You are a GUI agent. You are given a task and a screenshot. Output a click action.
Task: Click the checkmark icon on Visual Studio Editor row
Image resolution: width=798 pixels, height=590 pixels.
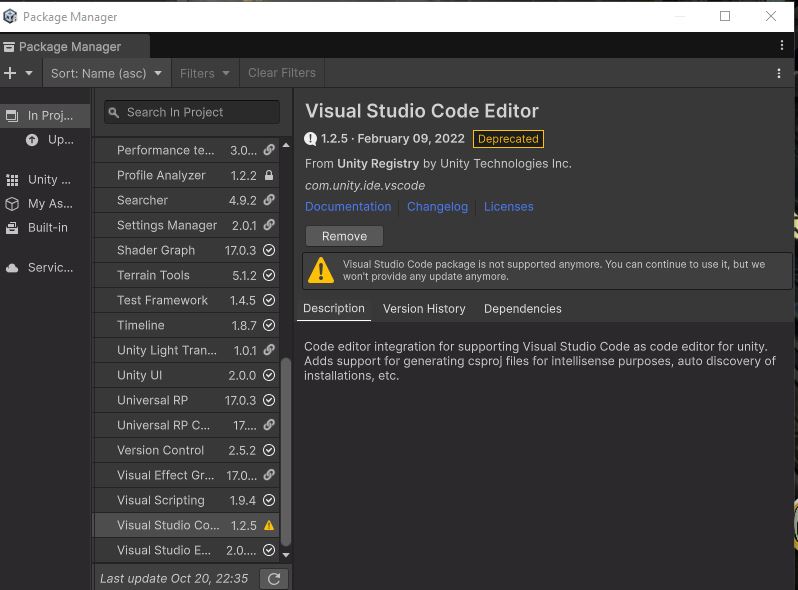click(269, 550)
